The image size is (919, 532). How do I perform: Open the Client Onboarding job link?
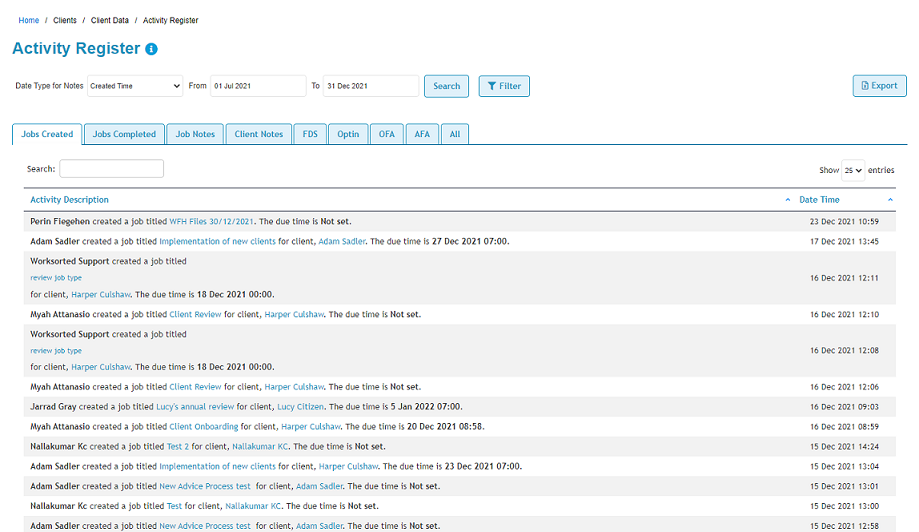(204, 427)
